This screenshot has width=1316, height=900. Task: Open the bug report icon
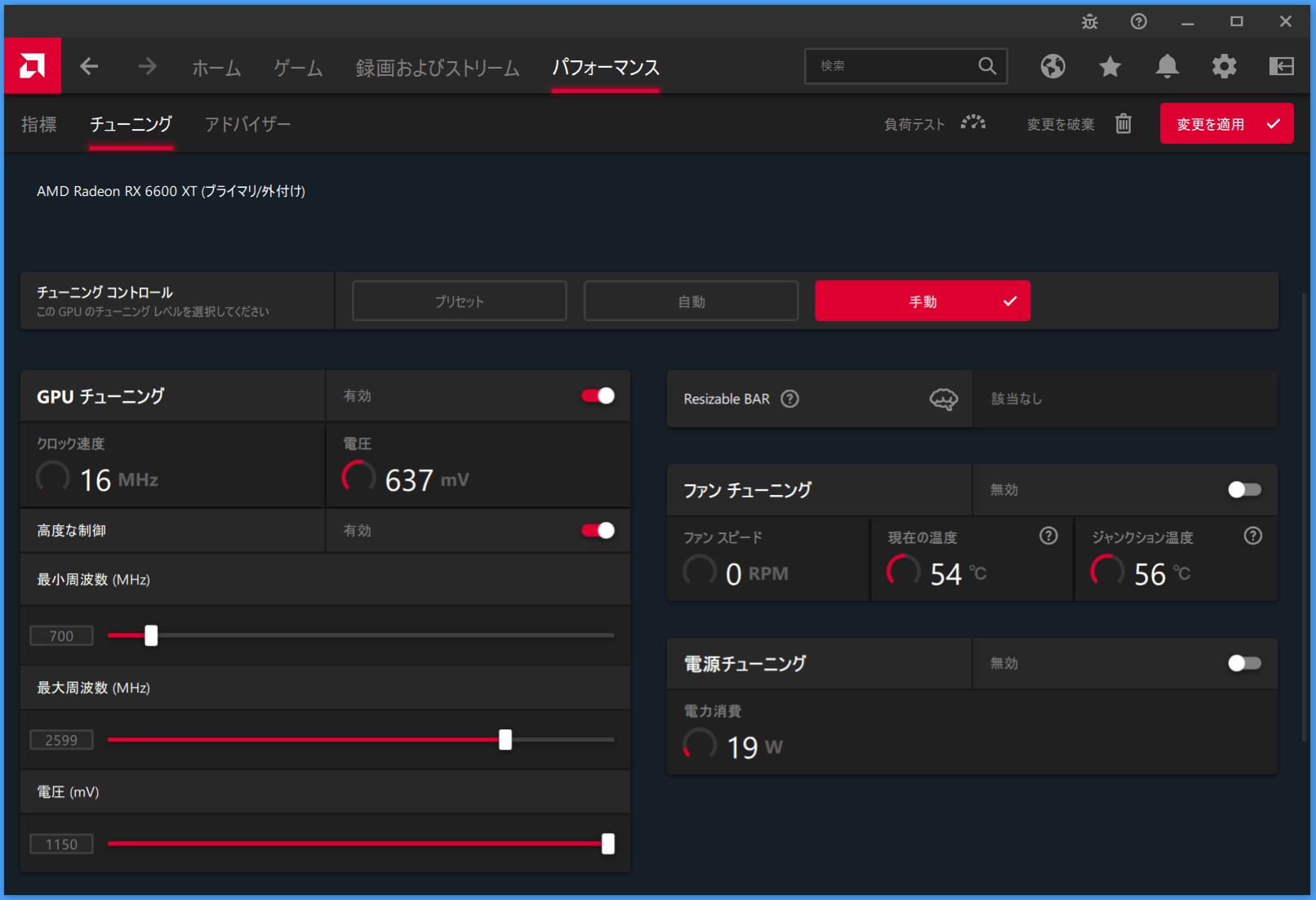point(1090,22)
